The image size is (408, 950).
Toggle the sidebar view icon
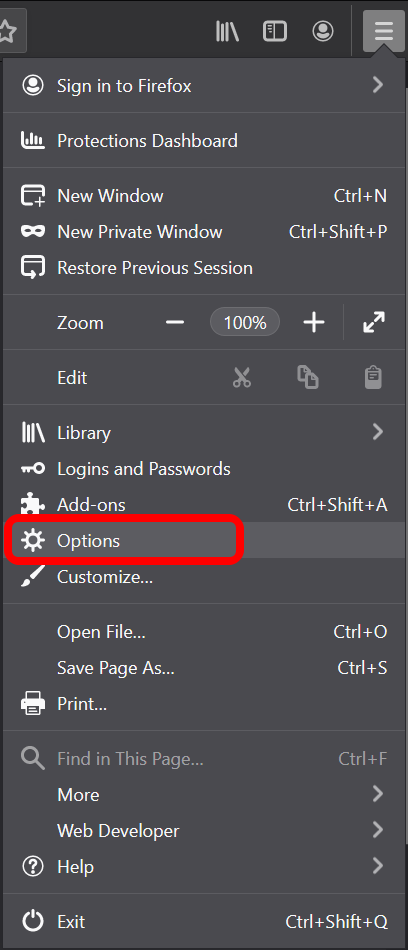[x=275, y=31]
